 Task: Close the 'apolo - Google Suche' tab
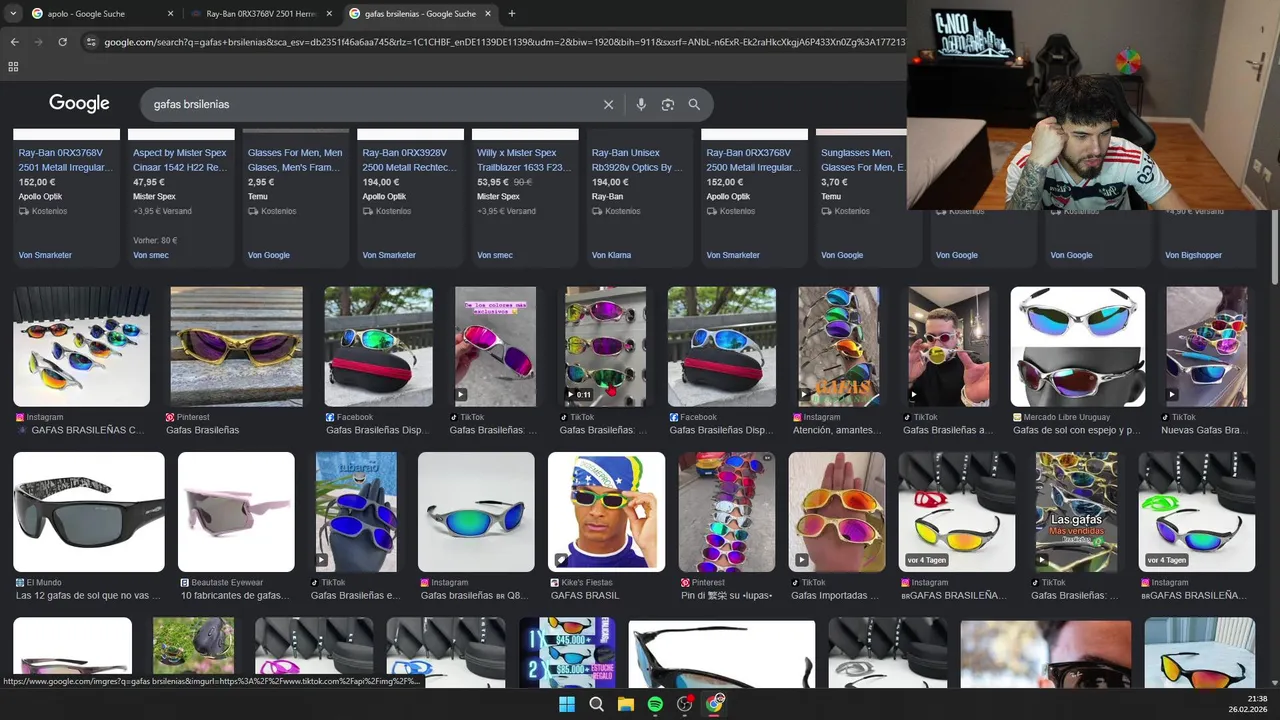(170, 14)
